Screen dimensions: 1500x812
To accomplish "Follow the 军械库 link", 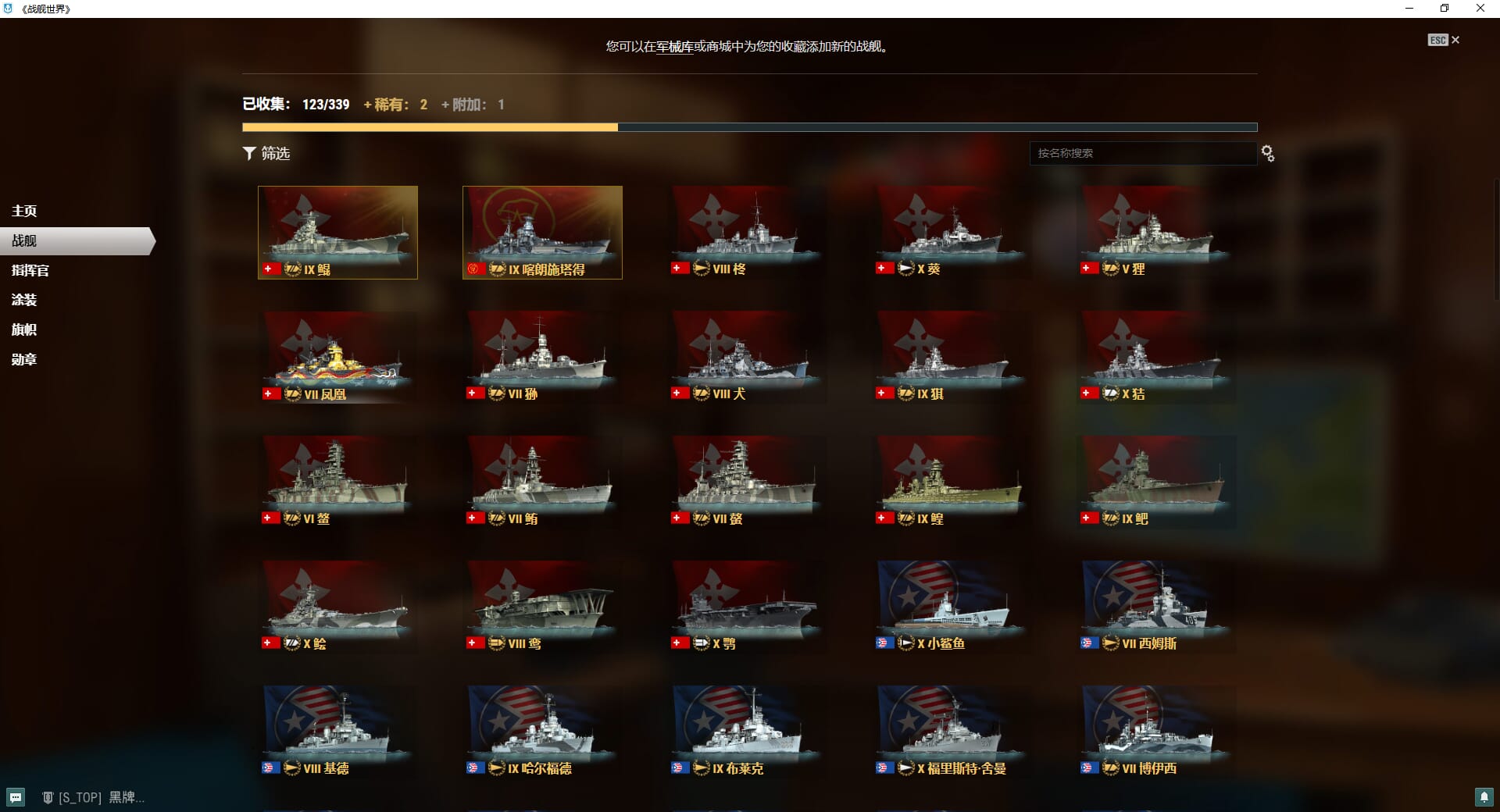I will tap(675, 47).
